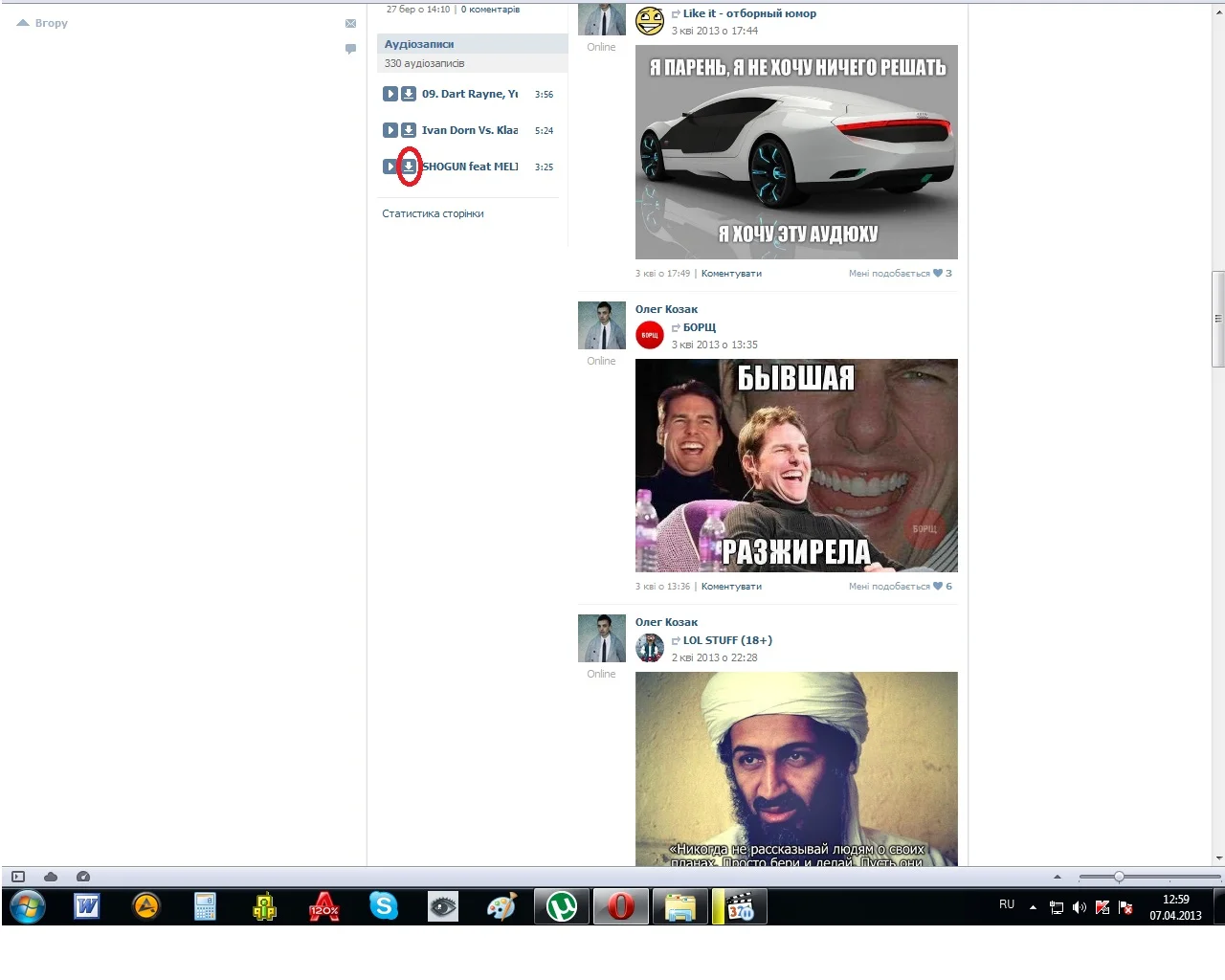Open the chat bubble icon in sidebar
The width and height of the screenshot is (1225, 980).
point(350,49)
